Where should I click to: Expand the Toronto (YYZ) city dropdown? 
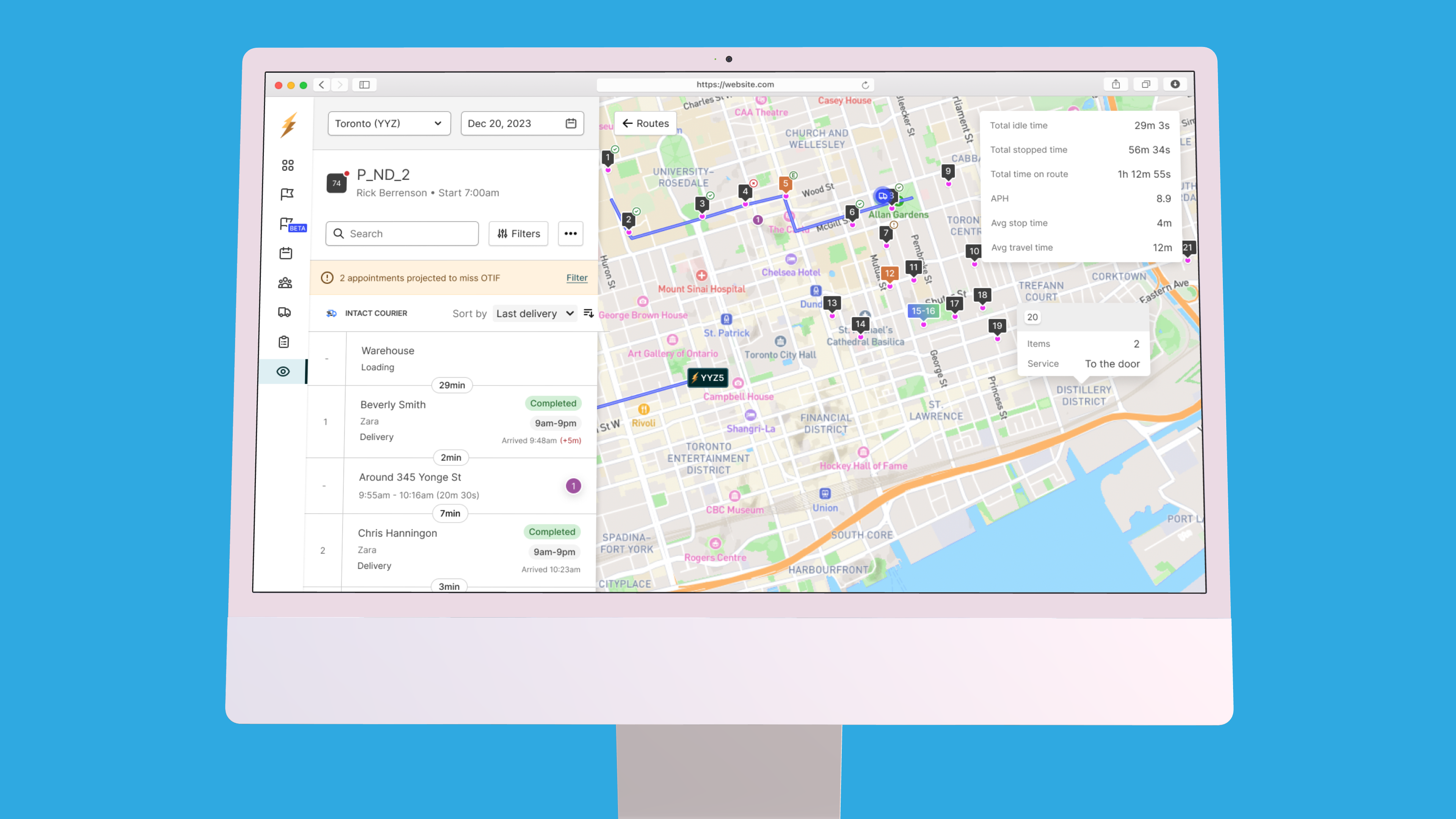click(x=389, y=123)
